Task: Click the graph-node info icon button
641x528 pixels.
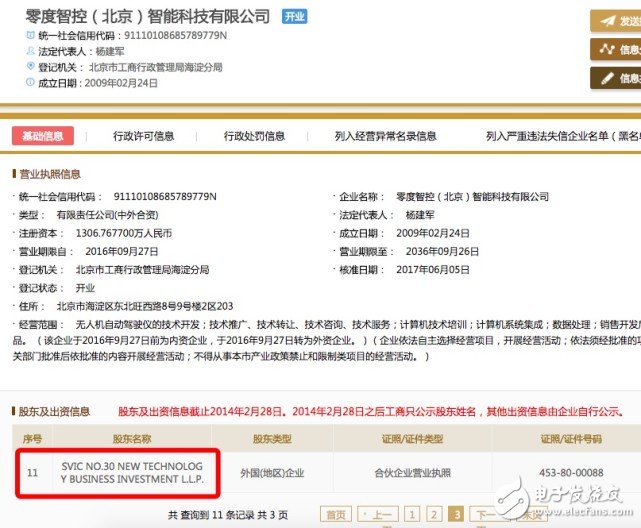Action: coord(607,49)
